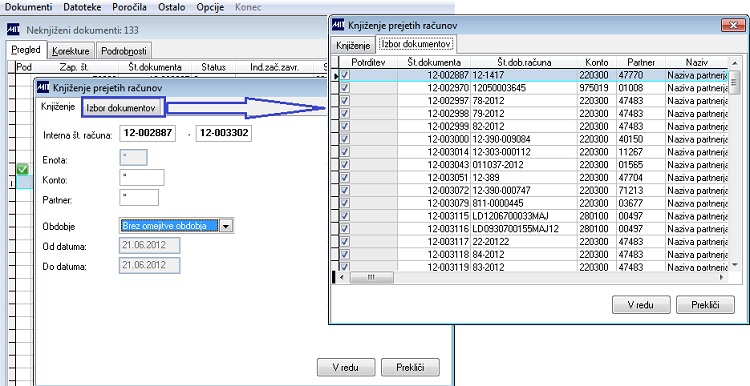Close the right Knjiženje prejetih računov dialog

(x=732, y=25)
